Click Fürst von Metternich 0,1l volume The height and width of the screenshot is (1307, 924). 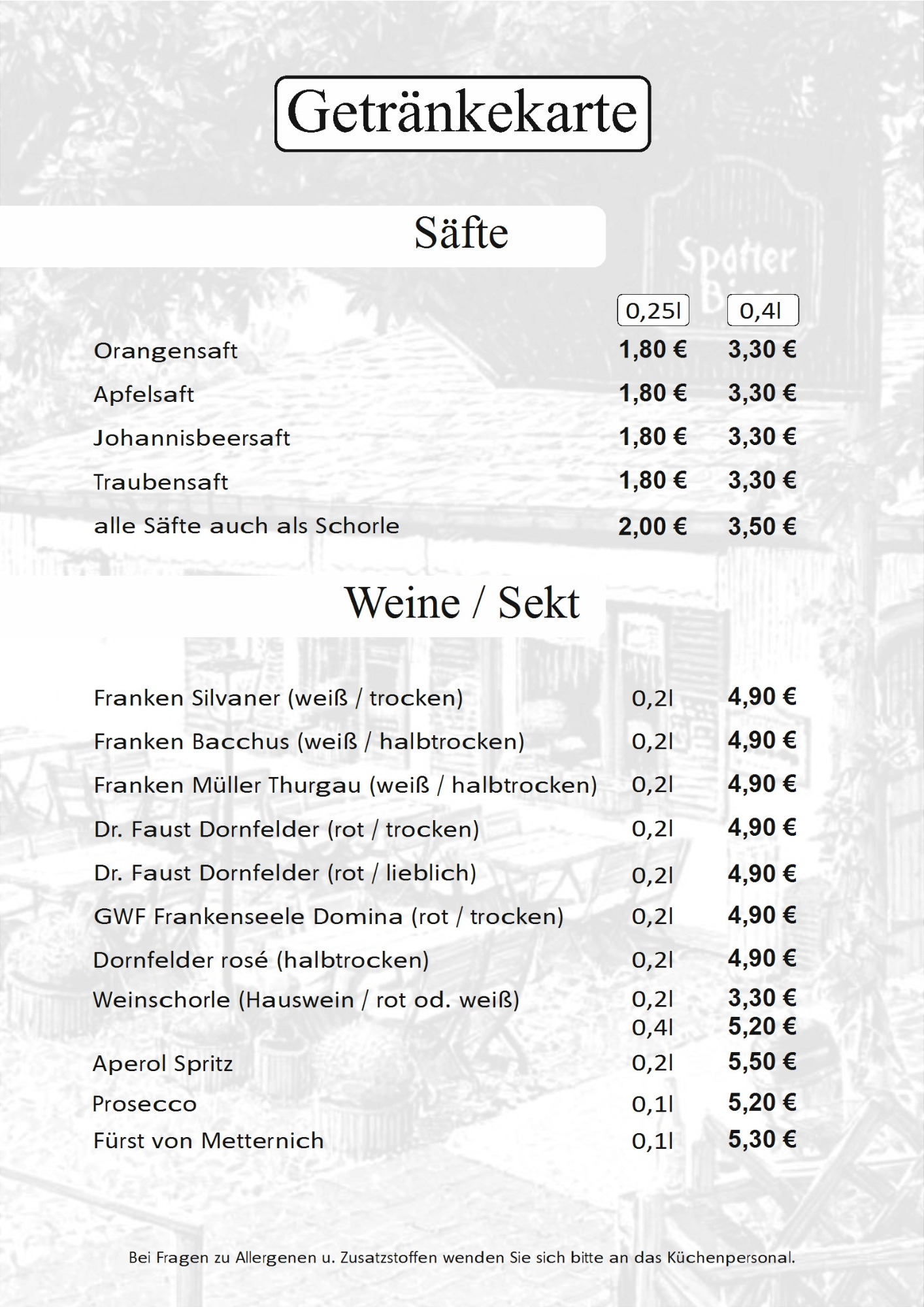click(x=652, y=1142)
